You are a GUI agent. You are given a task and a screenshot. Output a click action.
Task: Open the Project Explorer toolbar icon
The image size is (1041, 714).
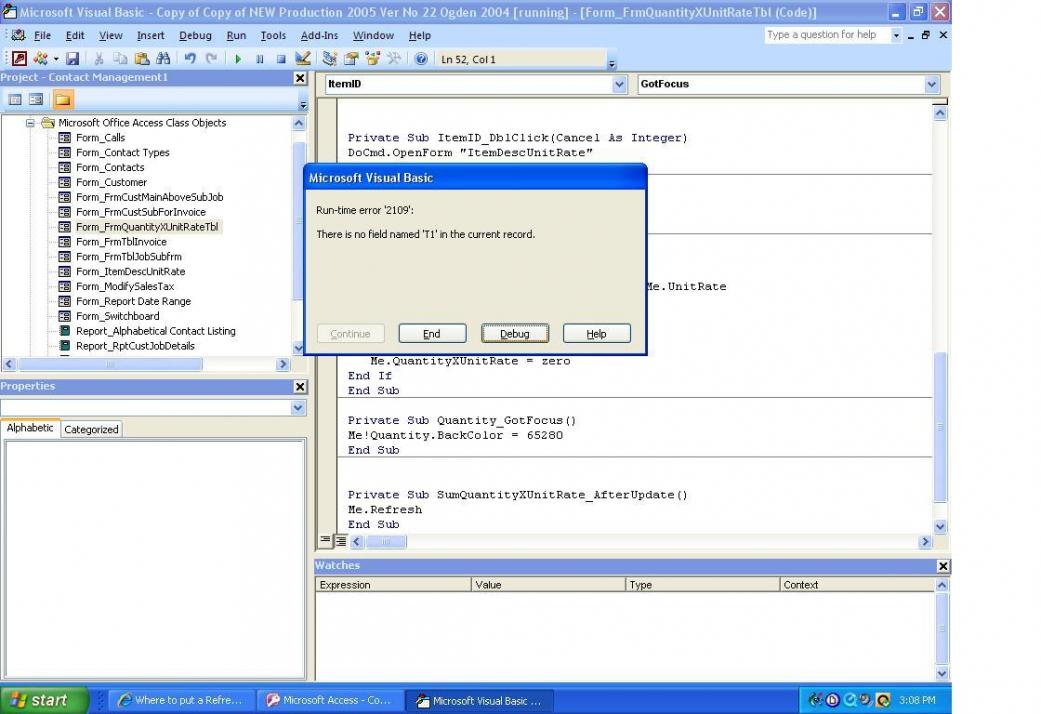coord(329,59)
